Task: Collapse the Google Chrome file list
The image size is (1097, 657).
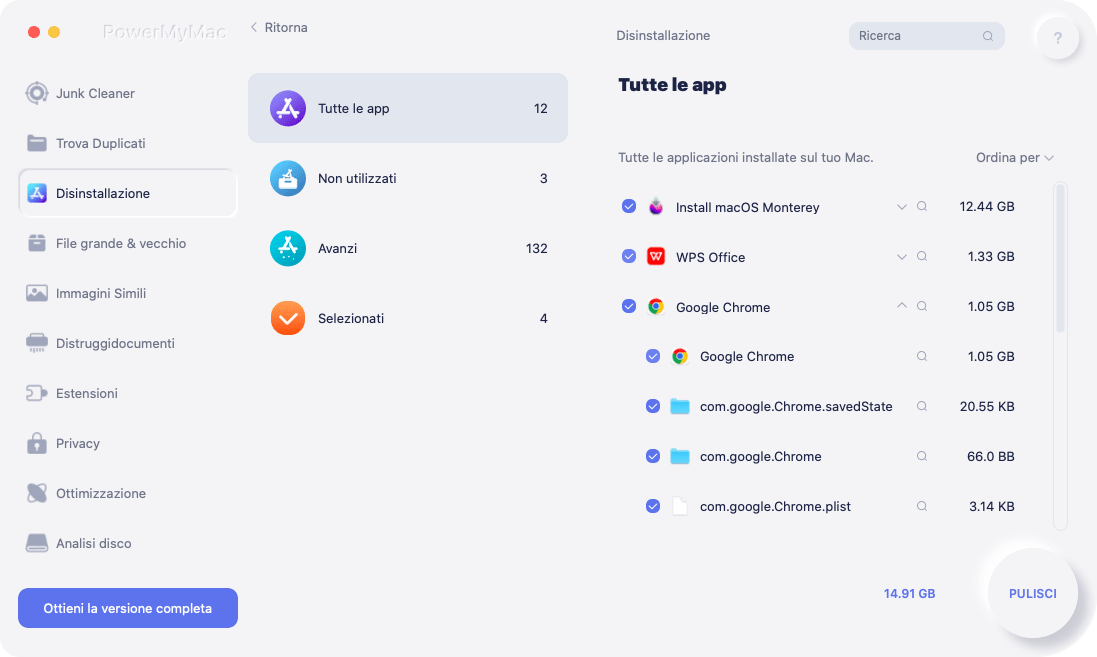Action: coord(901,307)
